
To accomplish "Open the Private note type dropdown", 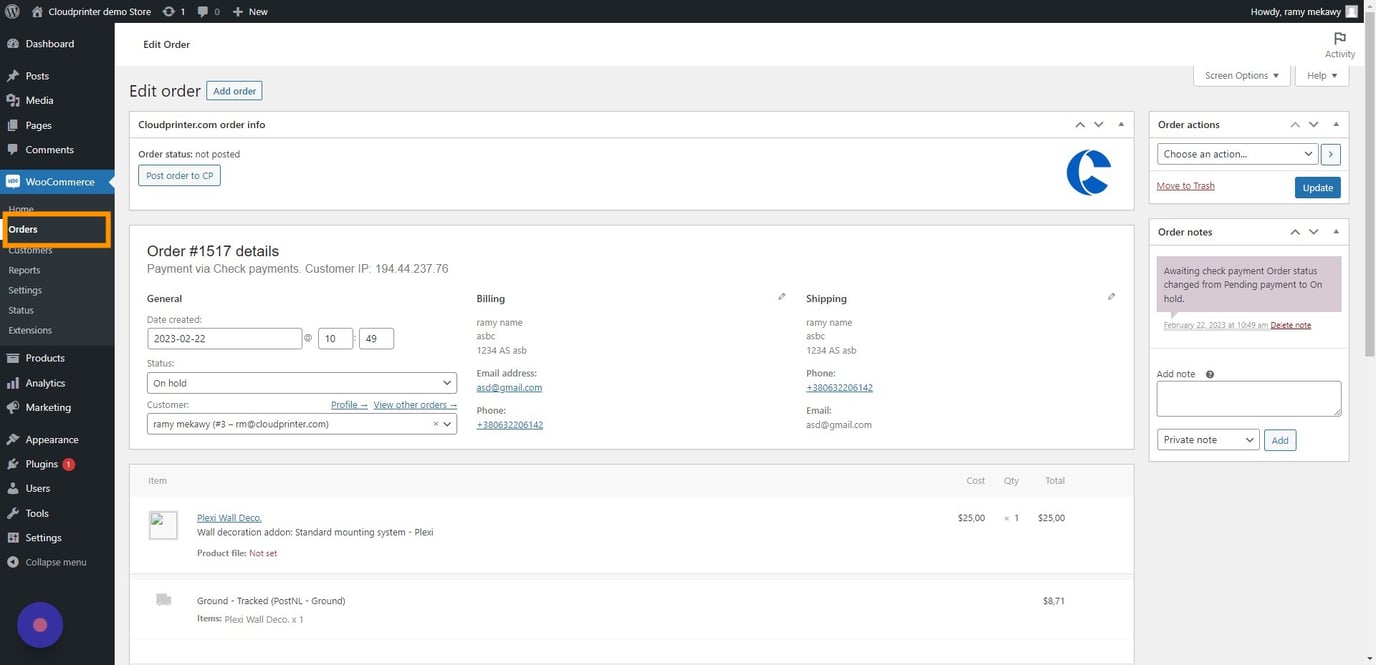I will (x=1206, y=439).
